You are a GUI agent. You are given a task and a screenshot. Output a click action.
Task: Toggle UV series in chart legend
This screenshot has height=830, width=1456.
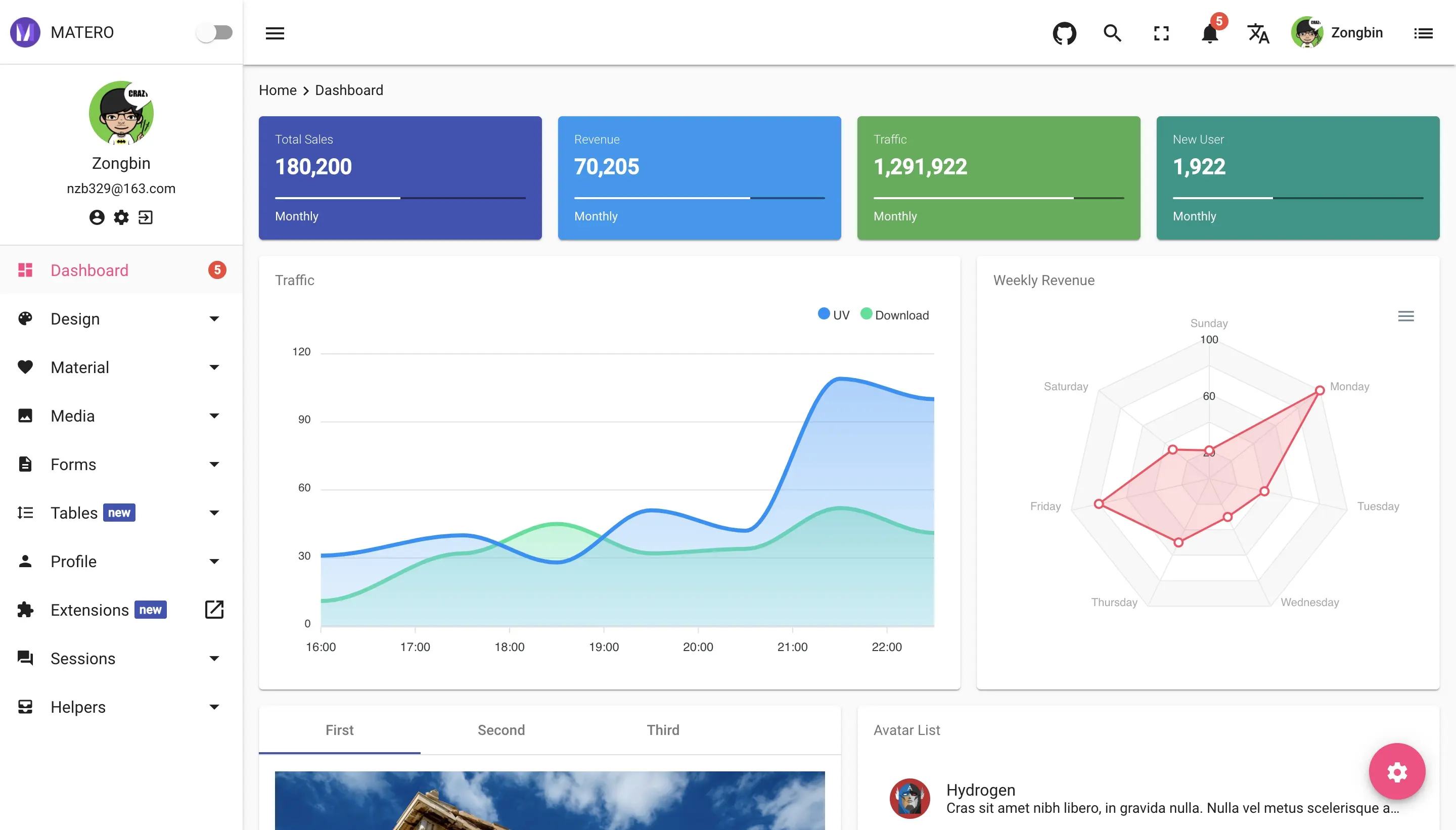click(833, 315)
